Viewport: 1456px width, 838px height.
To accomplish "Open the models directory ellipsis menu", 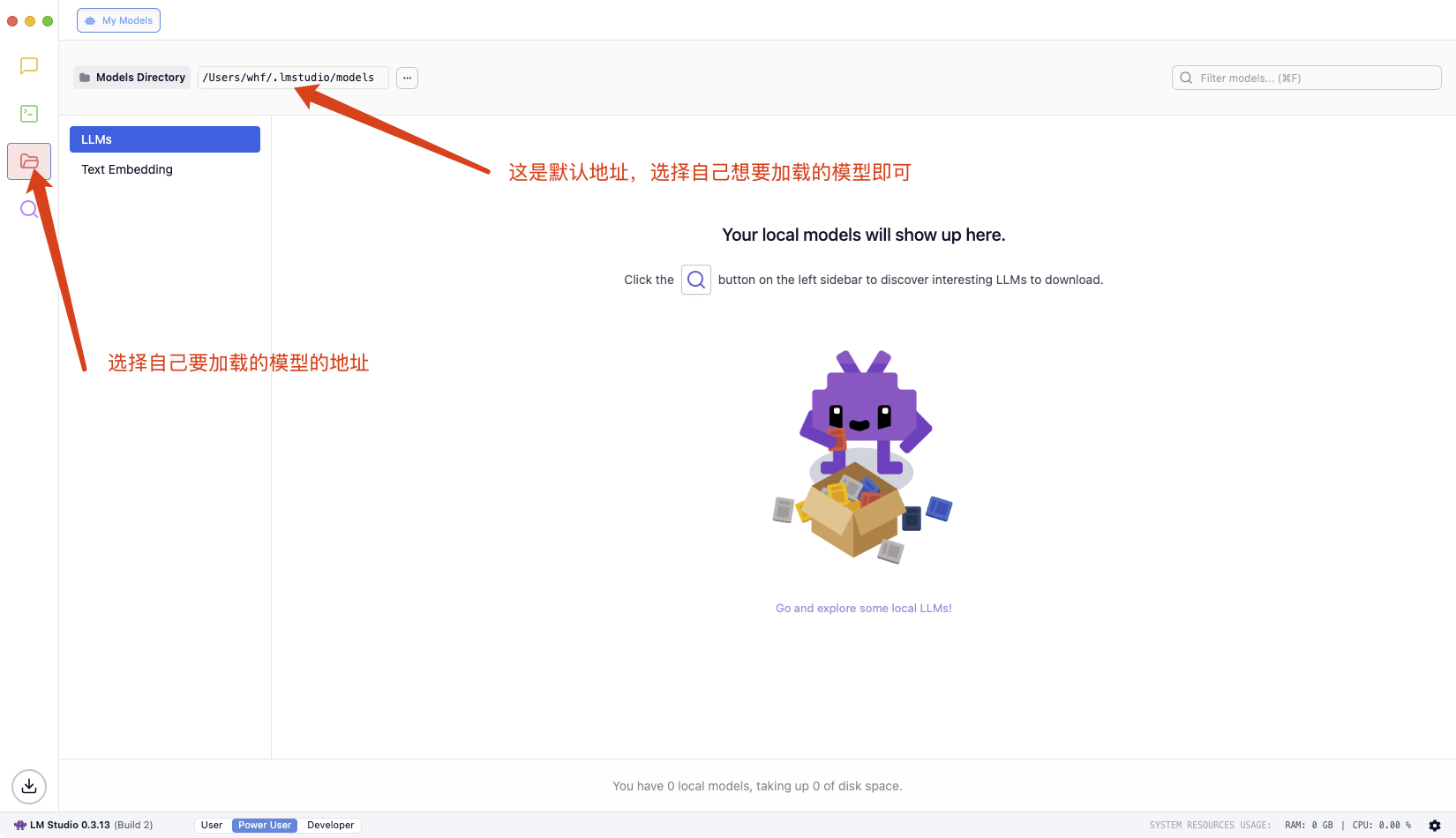I will pyautogui.click(x=407, y=78).
